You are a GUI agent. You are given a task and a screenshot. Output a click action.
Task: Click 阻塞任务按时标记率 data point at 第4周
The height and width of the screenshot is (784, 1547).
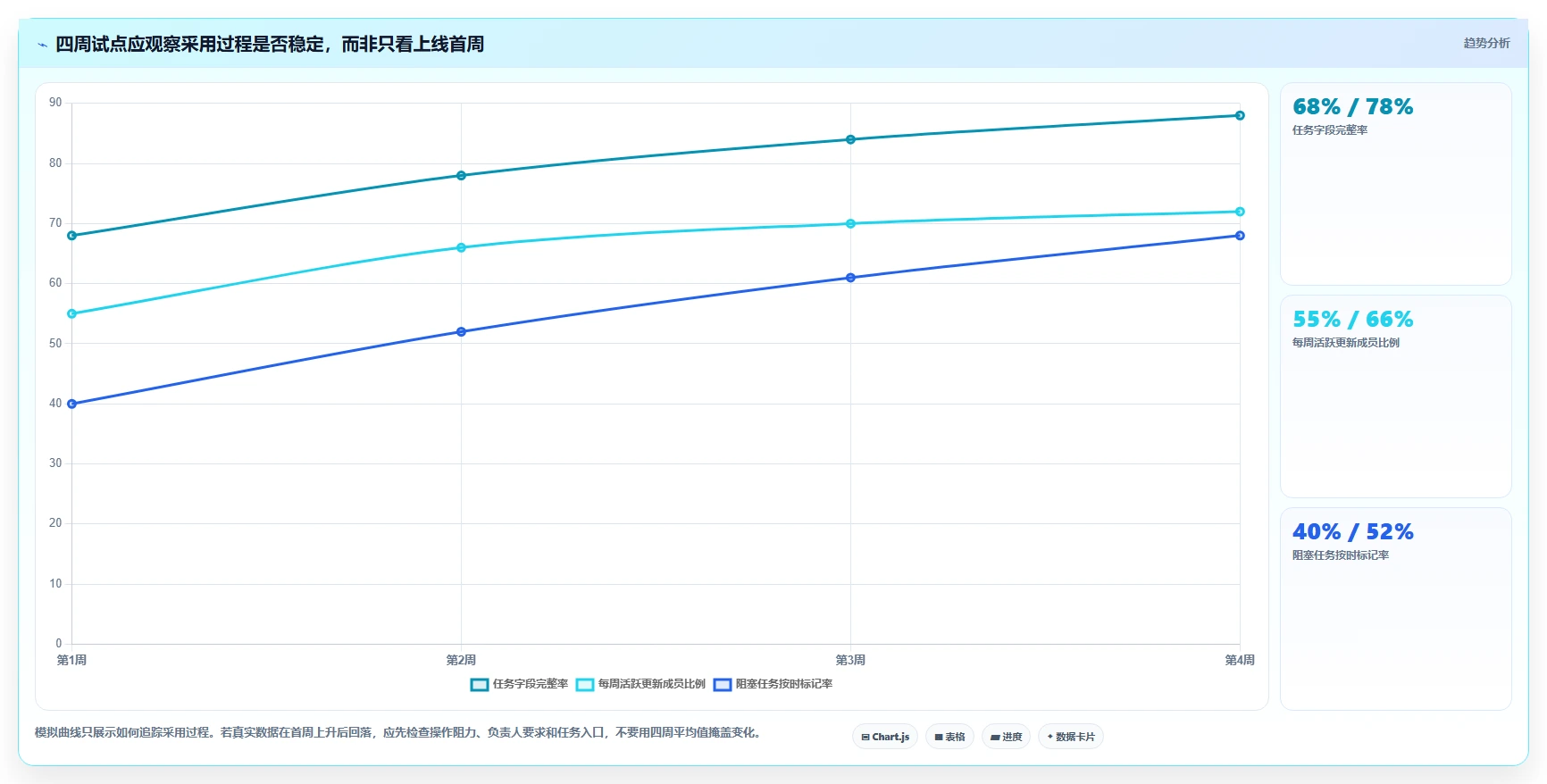point(1240,236)
